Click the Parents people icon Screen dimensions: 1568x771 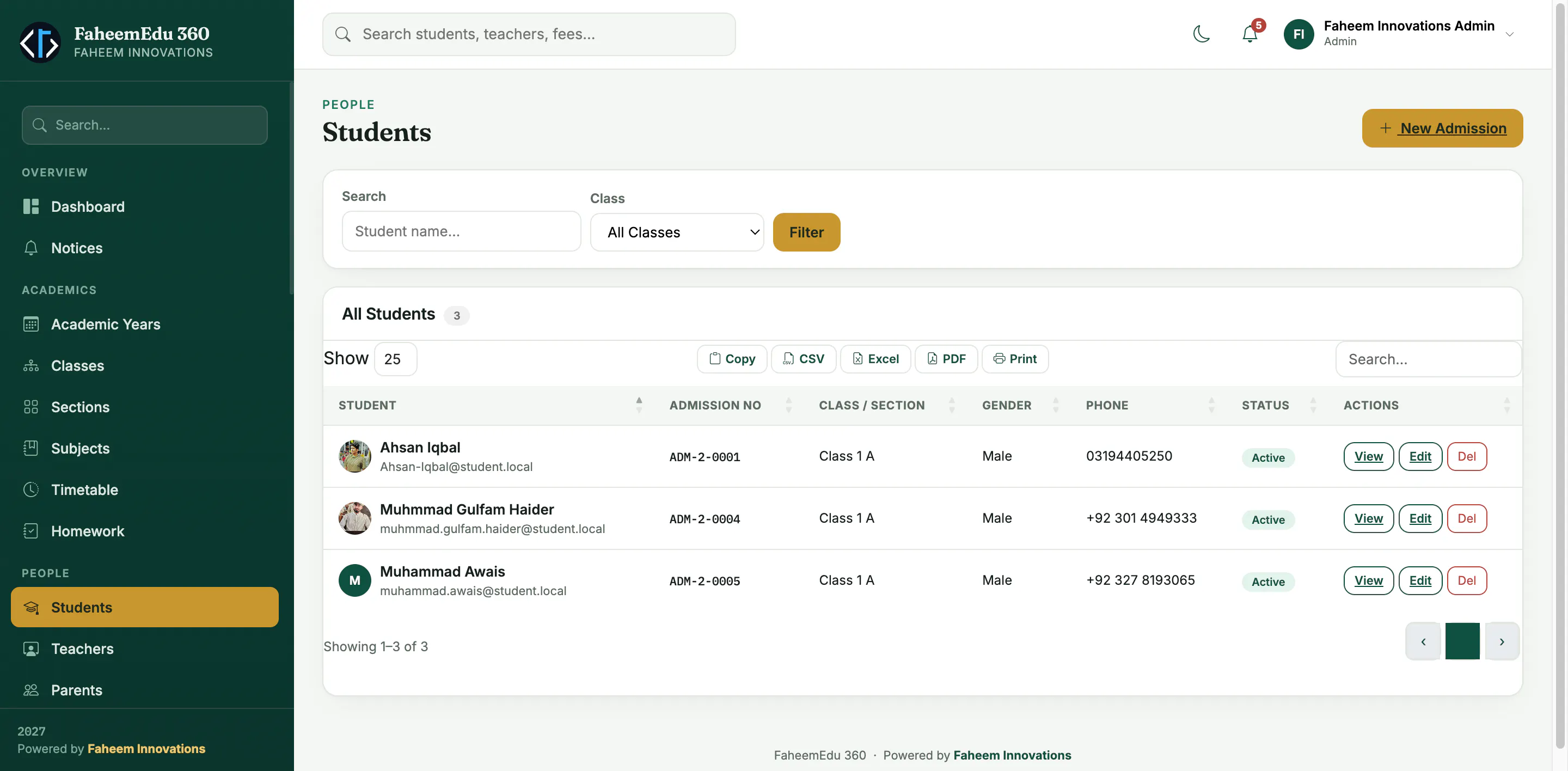click(x=31, y=690)
